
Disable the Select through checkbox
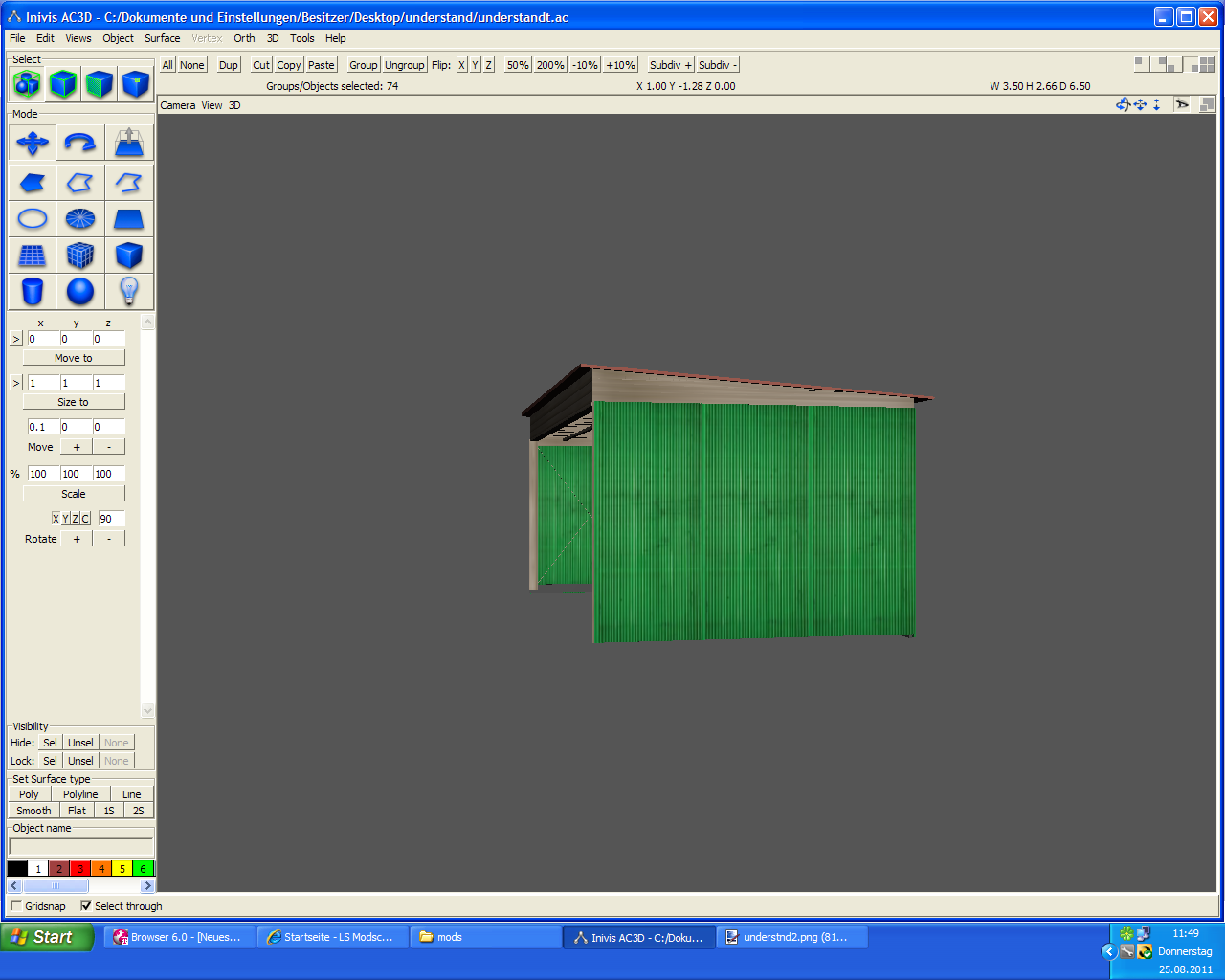(x=86, y=905)
